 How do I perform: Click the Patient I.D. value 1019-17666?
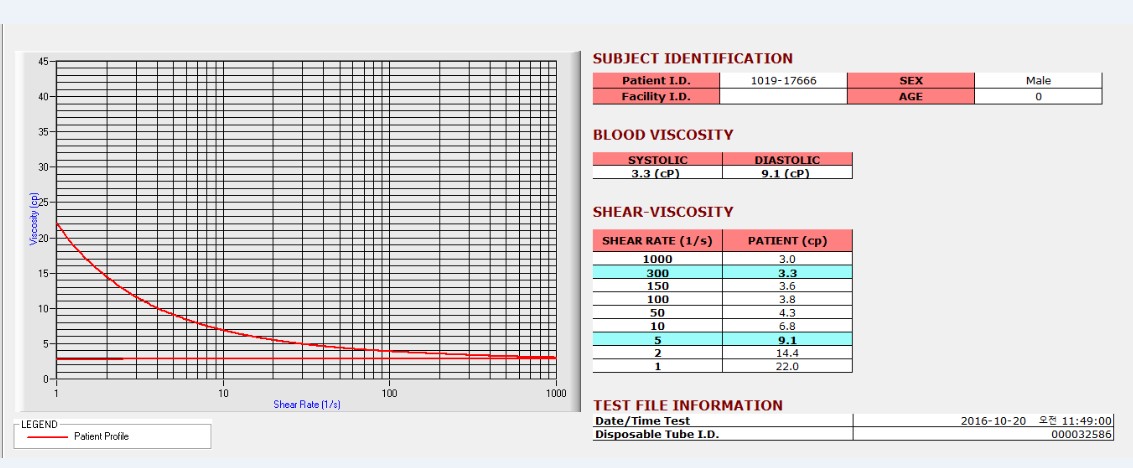click(783, 81)
